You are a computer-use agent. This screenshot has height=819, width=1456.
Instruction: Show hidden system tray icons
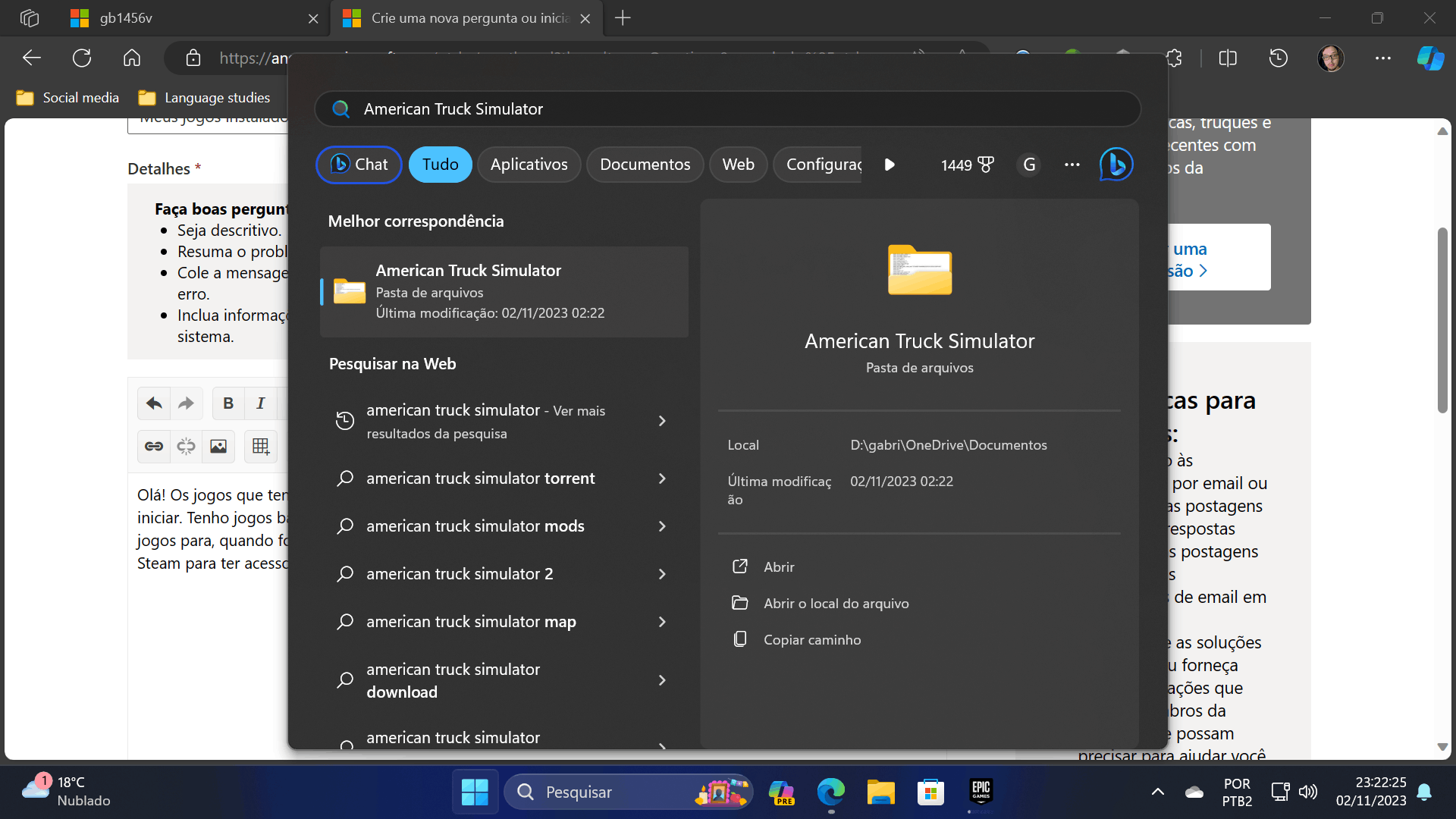[x=1157, y=792]
